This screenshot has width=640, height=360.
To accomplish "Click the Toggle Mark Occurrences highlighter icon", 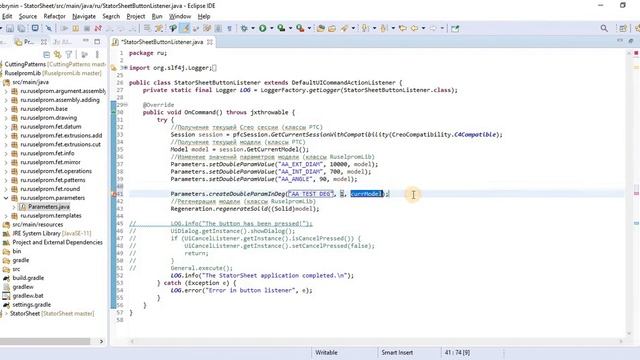I will (x=185, y=28).
